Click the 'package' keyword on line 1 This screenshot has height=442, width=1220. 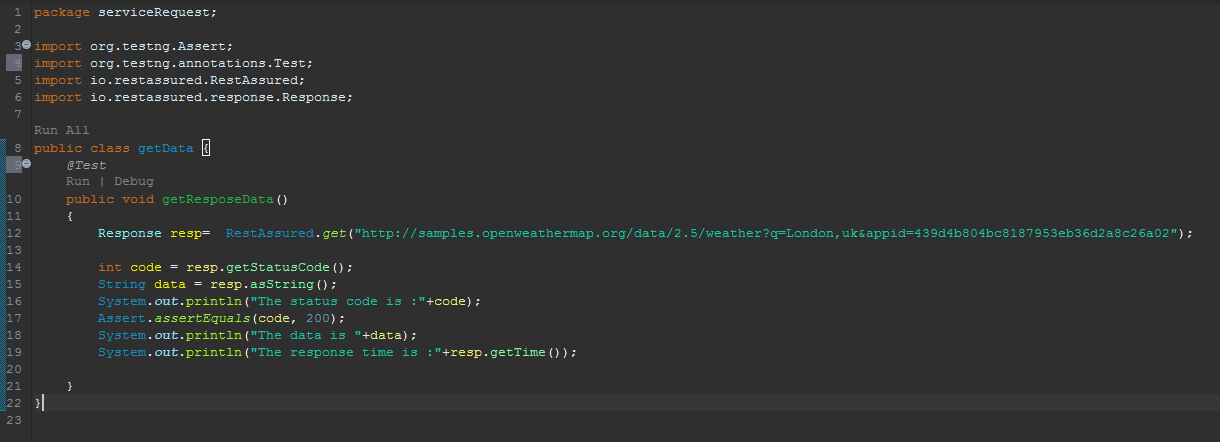tap(62, 12)
